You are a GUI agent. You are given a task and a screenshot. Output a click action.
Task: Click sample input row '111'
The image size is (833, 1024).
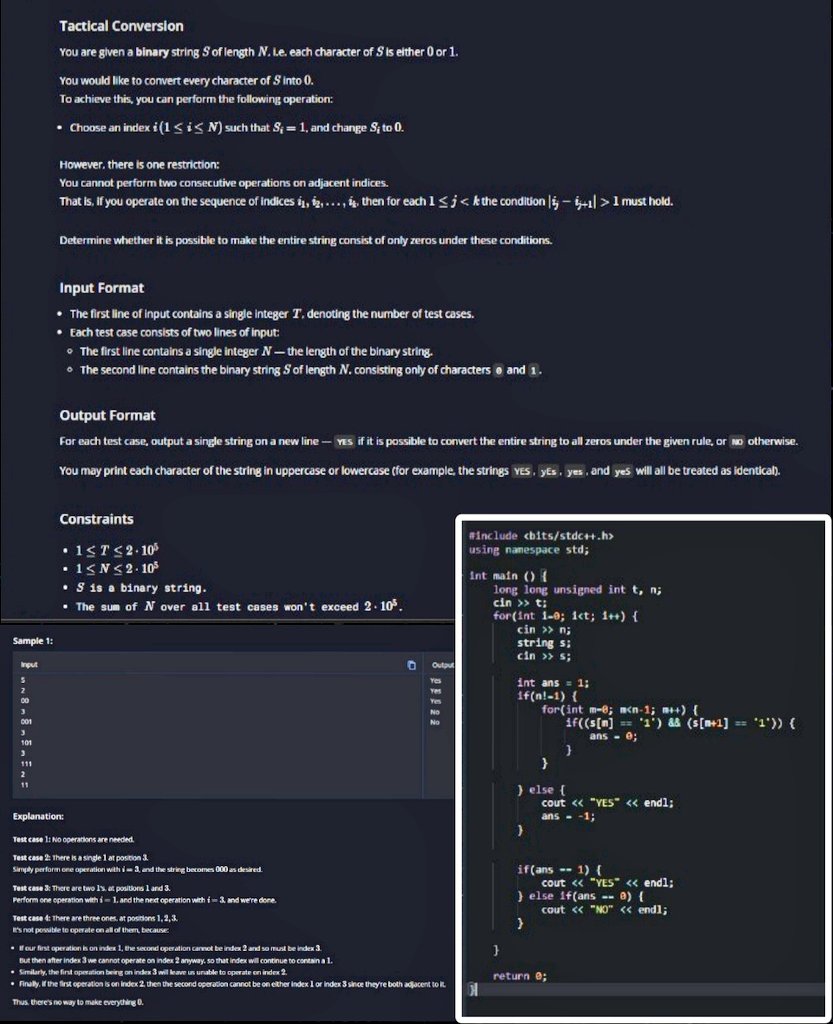tap(26, 763)
